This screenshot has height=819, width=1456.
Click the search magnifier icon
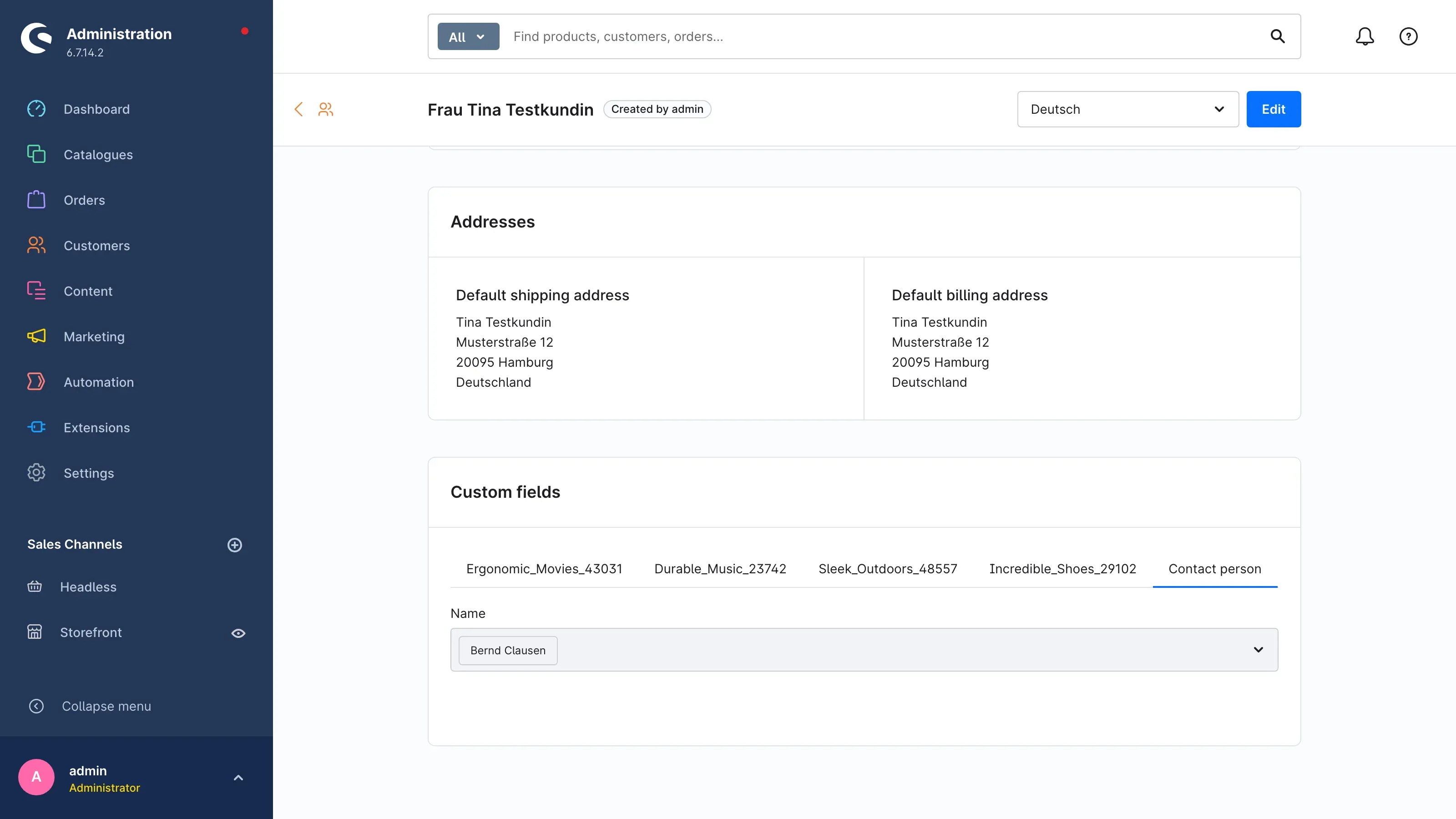[1277, 36]
